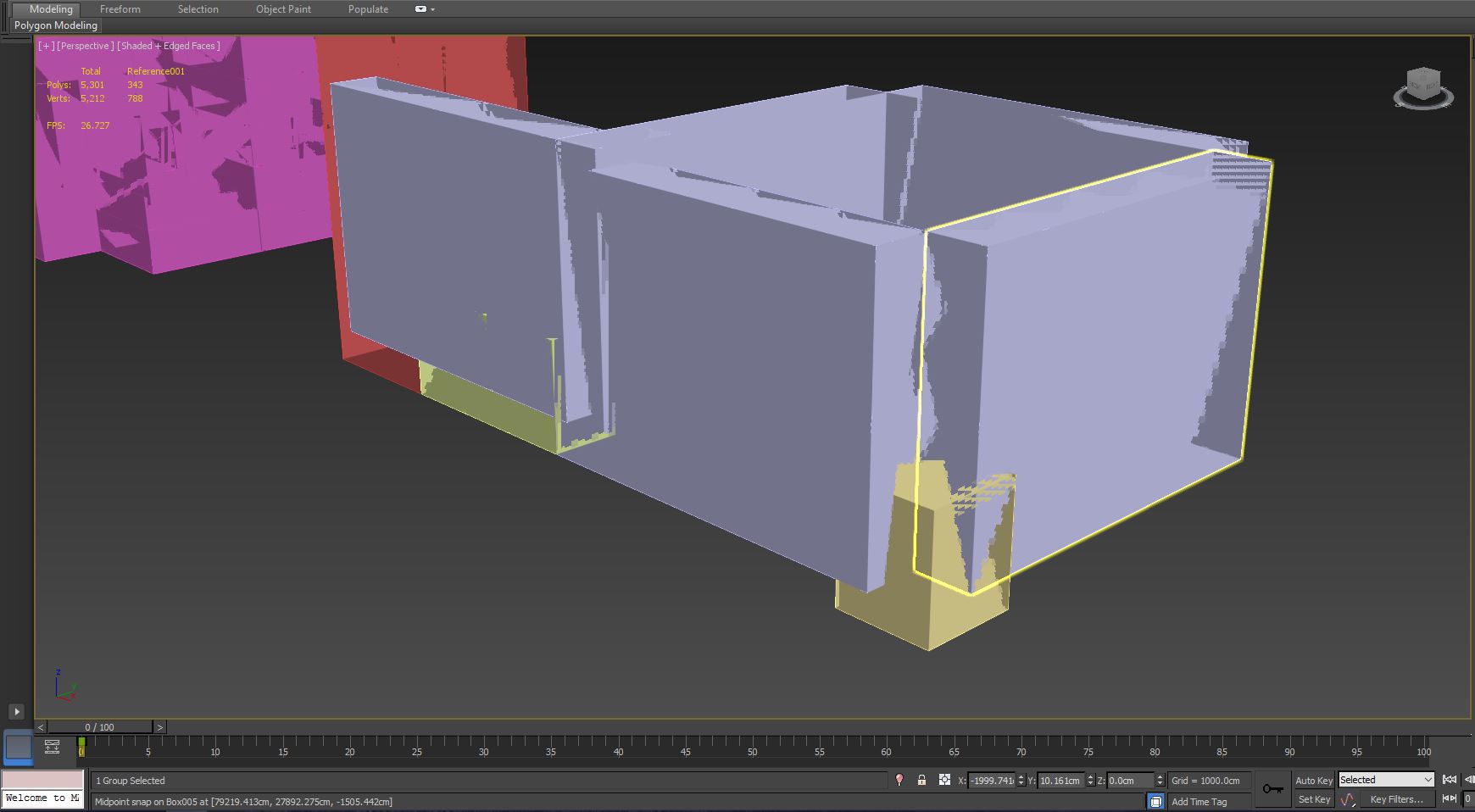Open the Populate ribbon tab

(x=368, y=9)
